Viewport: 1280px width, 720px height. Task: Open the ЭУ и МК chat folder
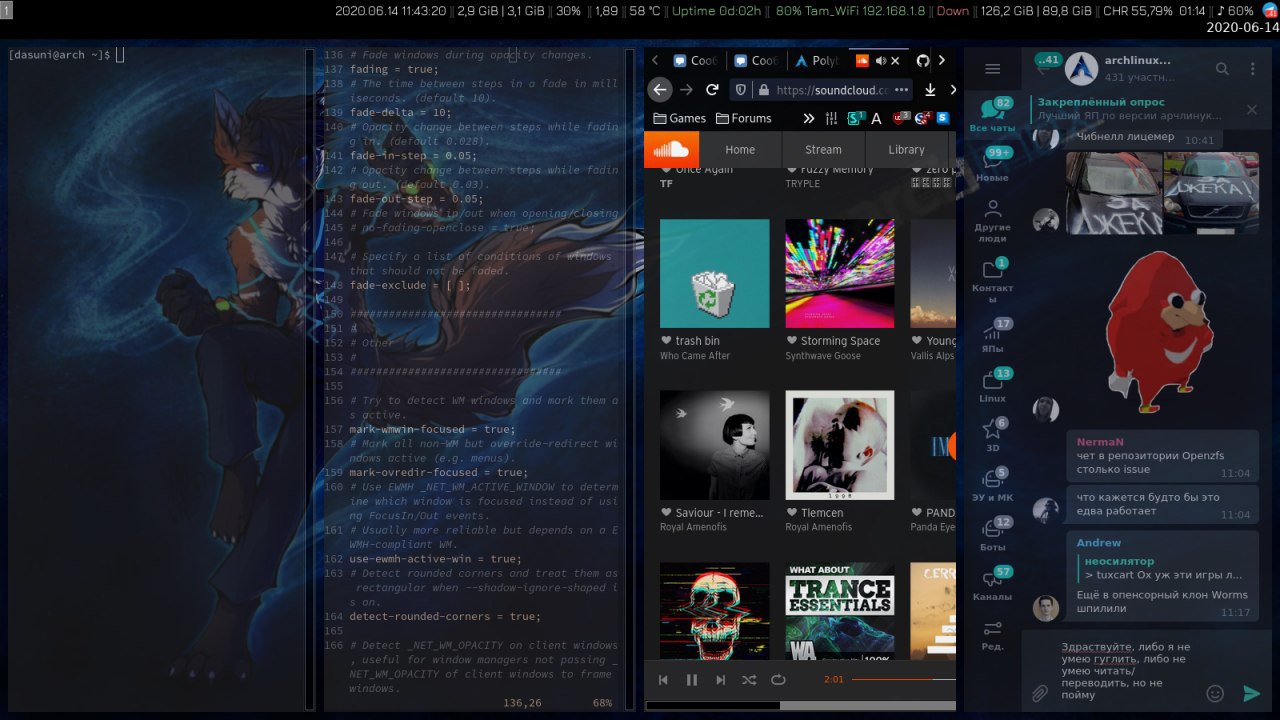tap(992, 485)
